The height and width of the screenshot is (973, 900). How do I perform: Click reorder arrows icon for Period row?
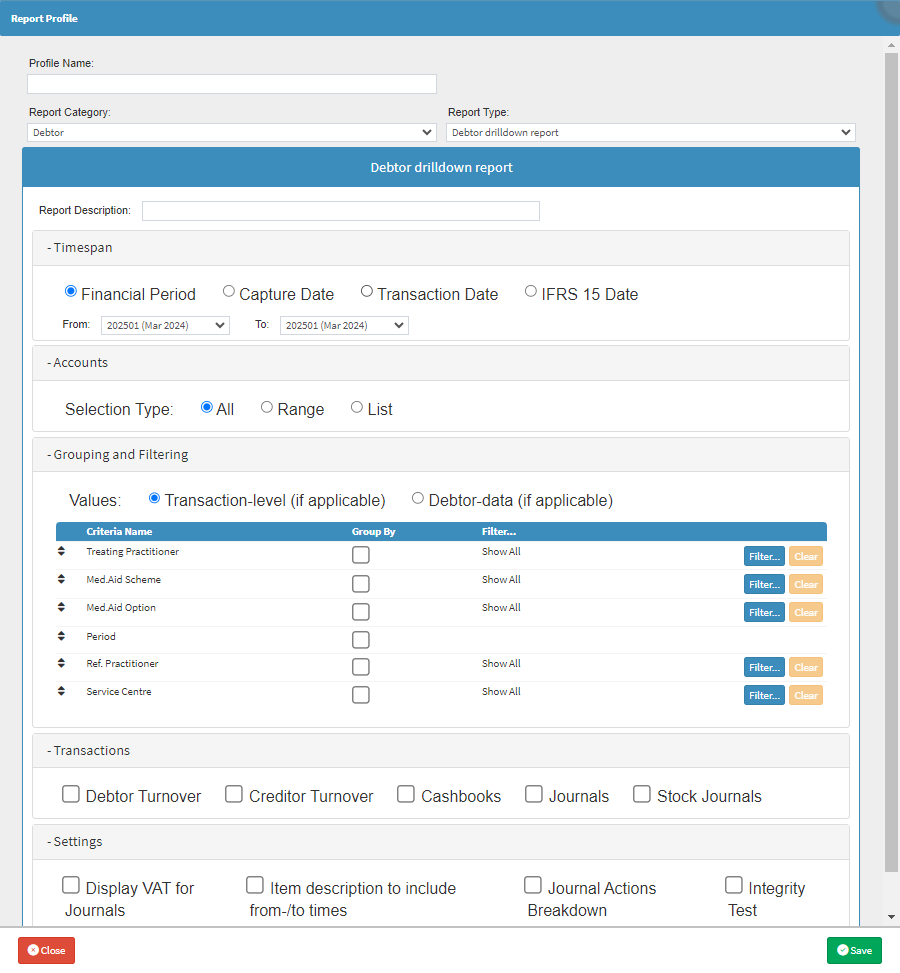point(61,635)
